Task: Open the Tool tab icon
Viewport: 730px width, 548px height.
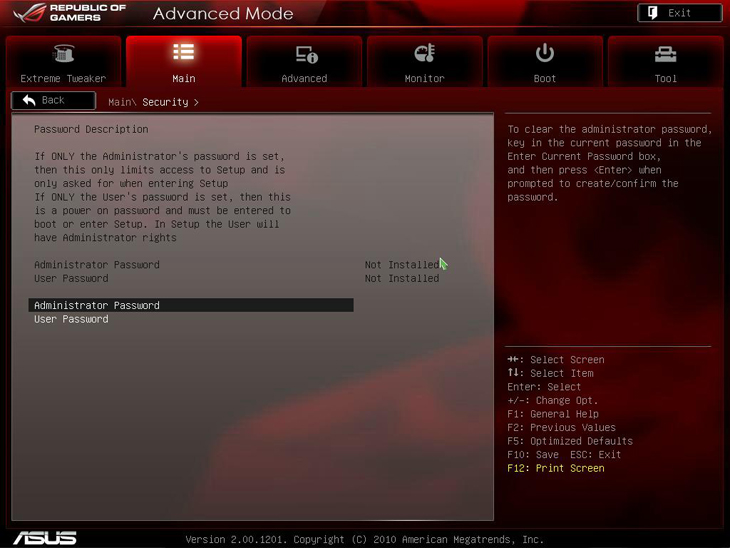Action: (x=665, y=54)
